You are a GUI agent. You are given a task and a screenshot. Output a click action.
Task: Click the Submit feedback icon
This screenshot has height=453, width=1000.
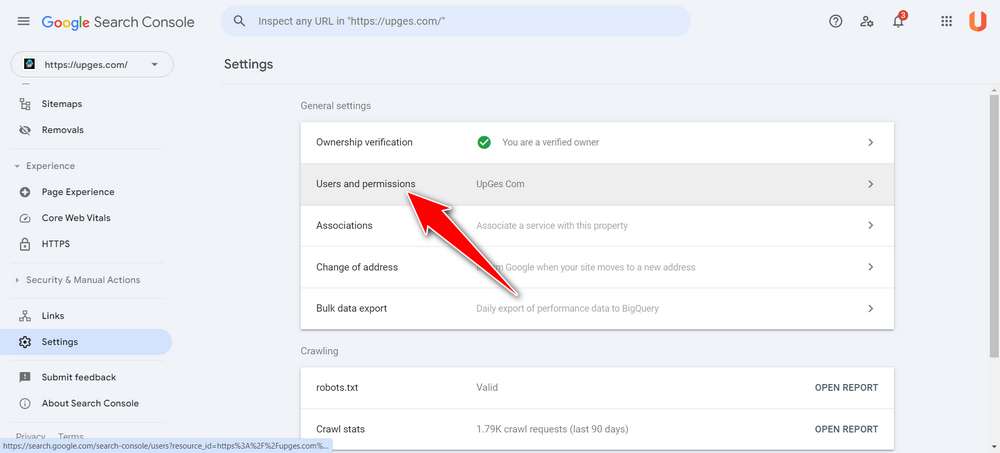click(25, 377)
